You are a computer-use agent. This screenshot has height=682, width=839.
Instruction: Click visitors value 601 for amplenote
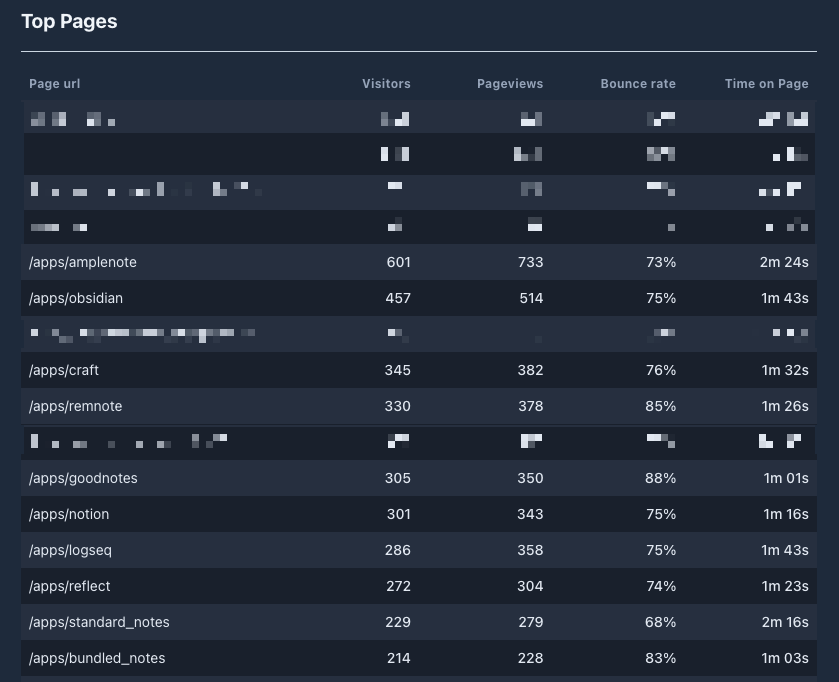(399, 262)
